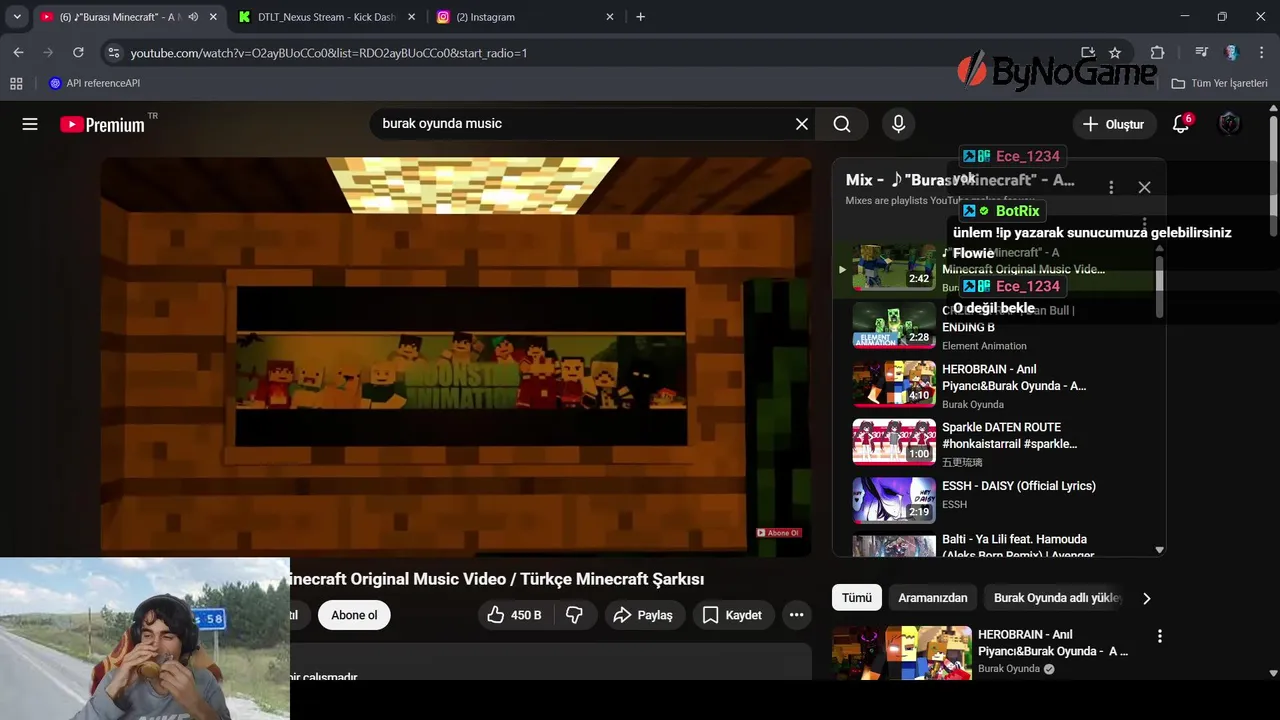Play CREEPER ENDING B playlist video
1280x720 pixels.
pyautogui.click(x=894, y=325)
